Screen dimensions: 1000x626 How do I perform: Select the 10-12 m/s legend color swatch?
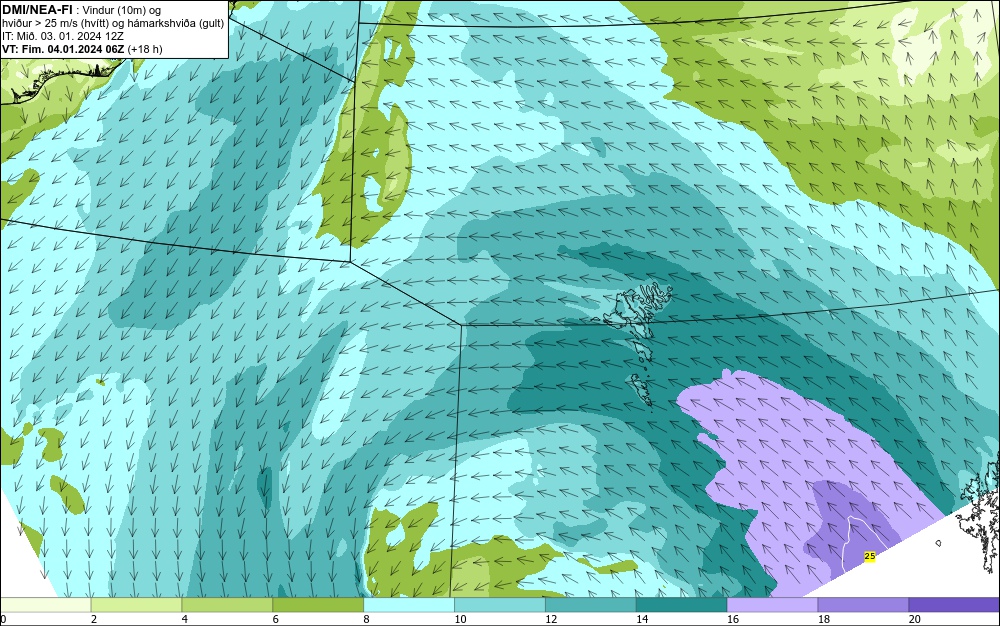pyautogui.click(x=500, y=605)
